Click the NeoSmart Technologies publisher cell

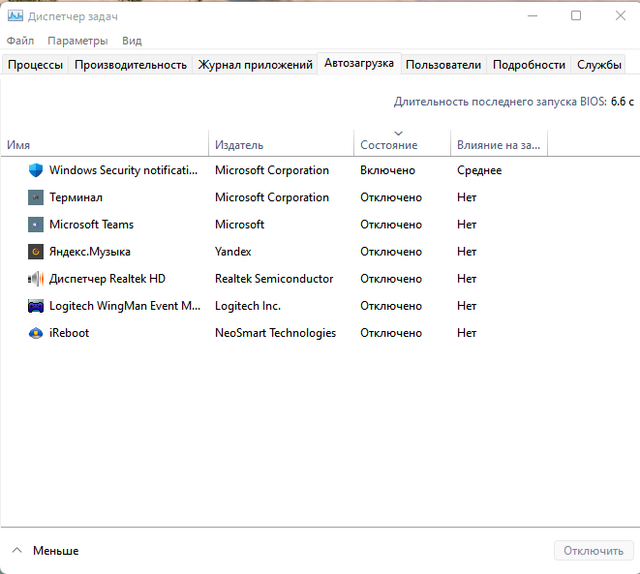(x=276, y=333)
